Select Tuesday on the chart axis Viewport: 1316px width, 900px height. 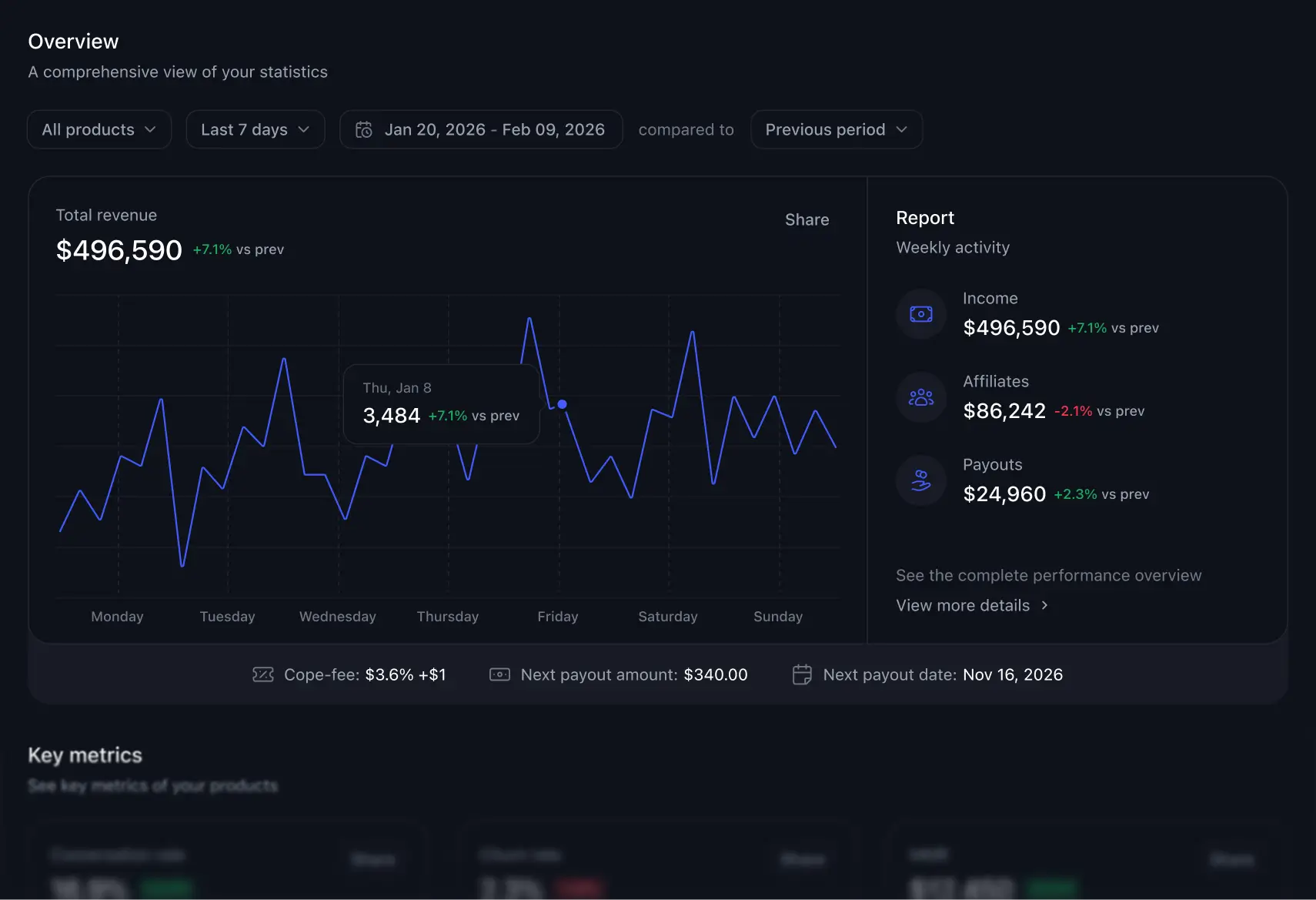(x=227, y=616)
